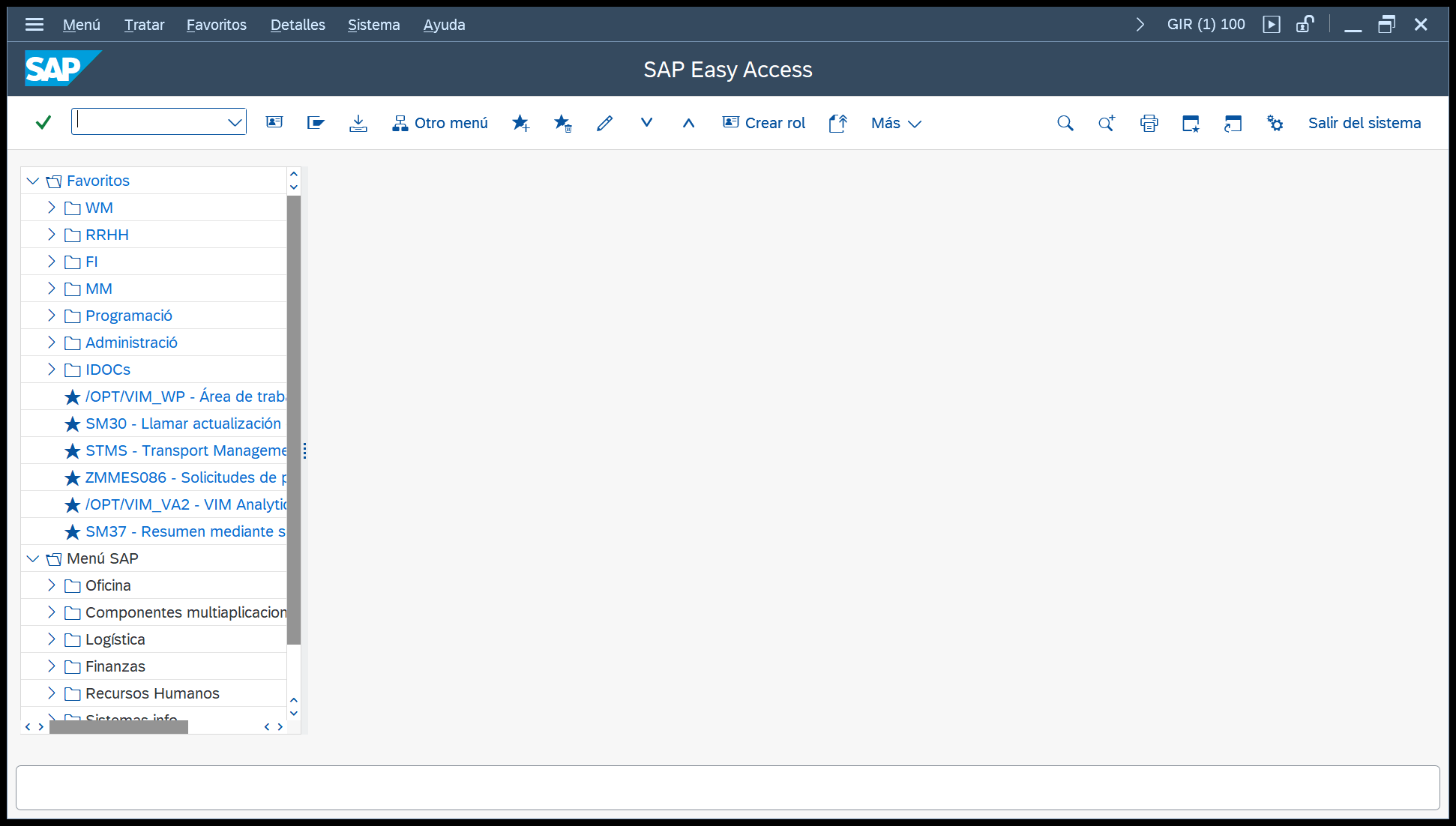Click the tree vertical scrollbar thumb
The image size is (1456, 826).
tap(294, 420)
